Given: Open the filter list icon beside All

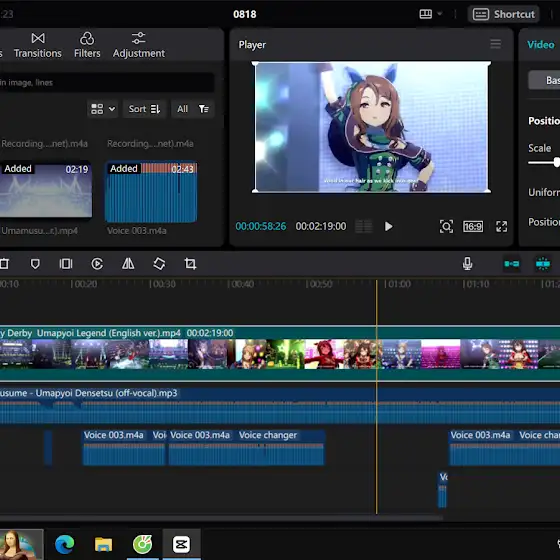Looking at the screenshot, I should (x=204, y=109).
